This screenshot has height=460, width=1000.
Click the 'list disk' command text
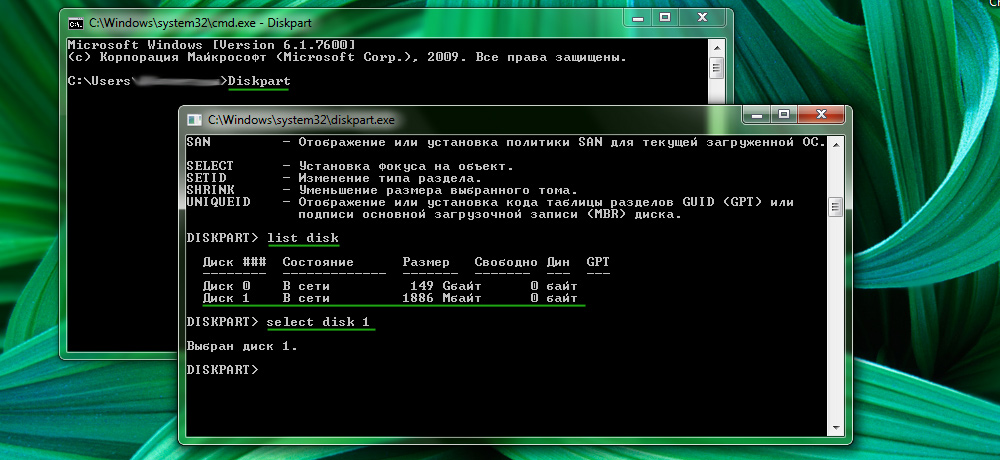pos(303,238)
